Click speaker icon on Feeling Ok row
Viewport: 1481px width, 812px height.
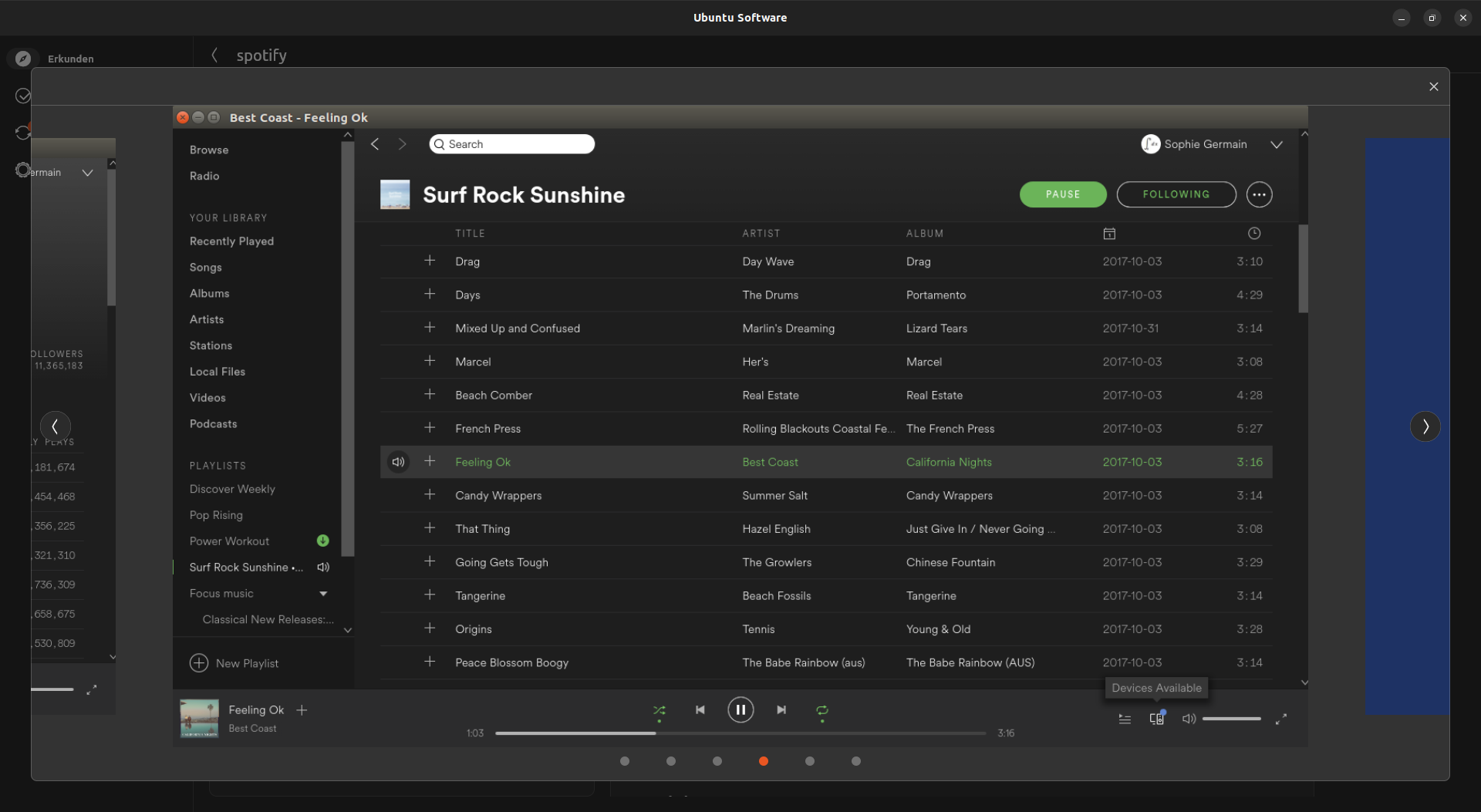[398, 462]
